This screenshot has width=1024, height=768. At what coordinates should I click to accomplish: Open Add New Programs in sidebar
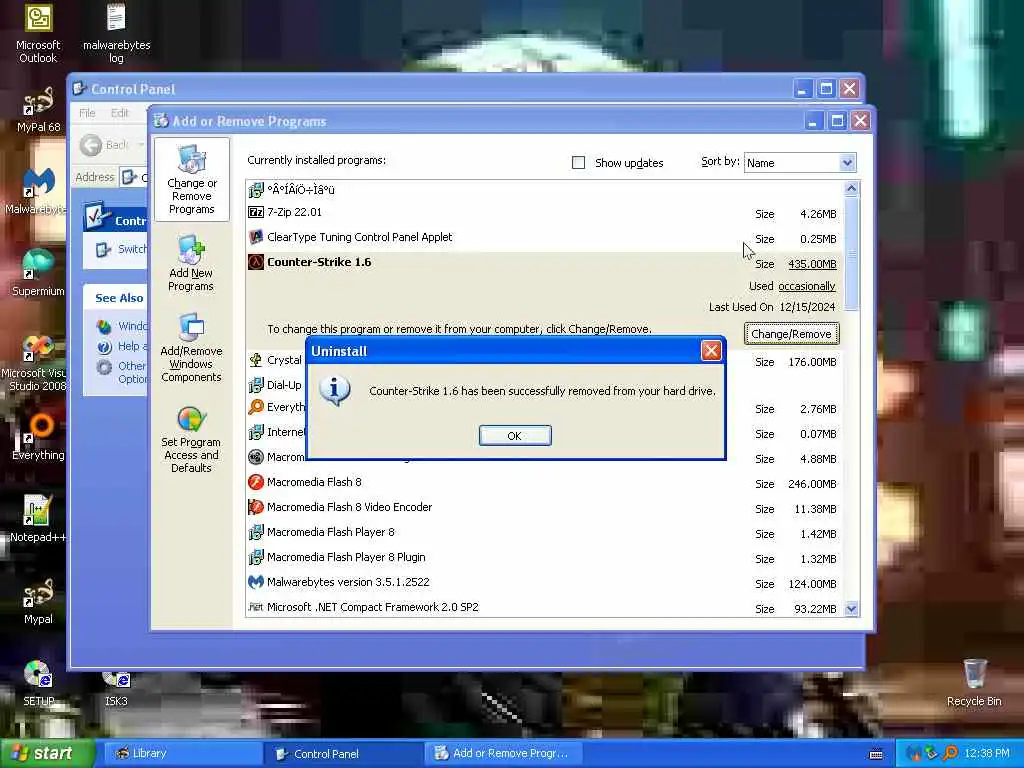(x=191, y=264)
